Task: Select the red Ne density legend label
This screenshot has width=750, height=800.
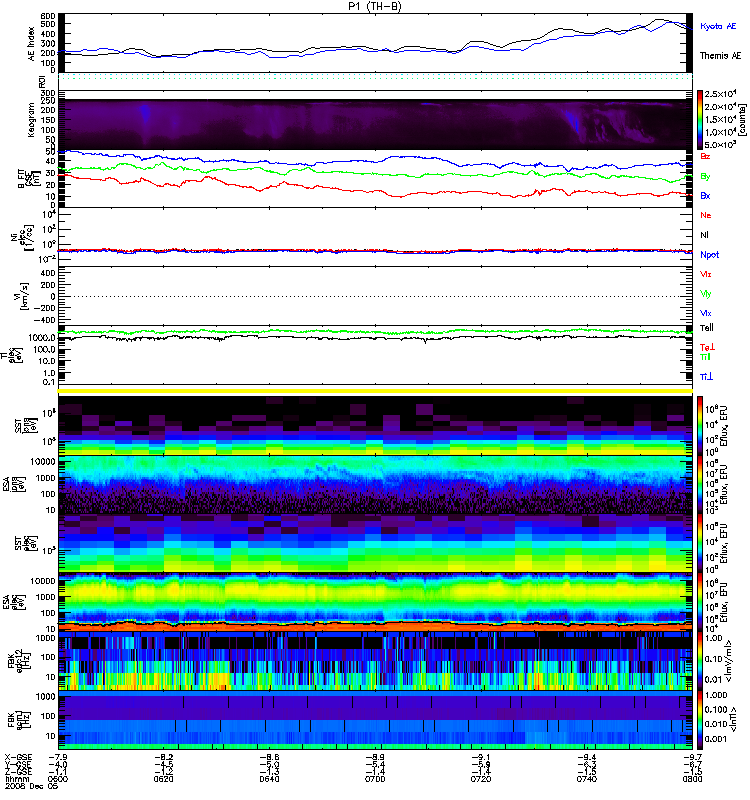Action: point(706,215)
